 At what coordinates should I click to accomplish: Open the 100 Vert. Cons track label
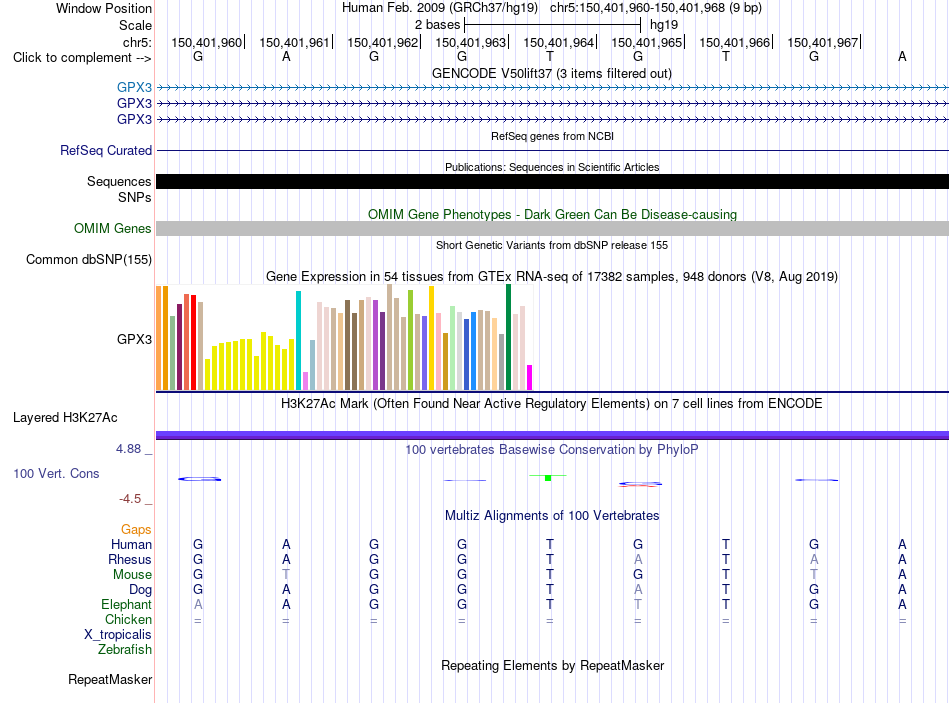[x=56, y=473]
